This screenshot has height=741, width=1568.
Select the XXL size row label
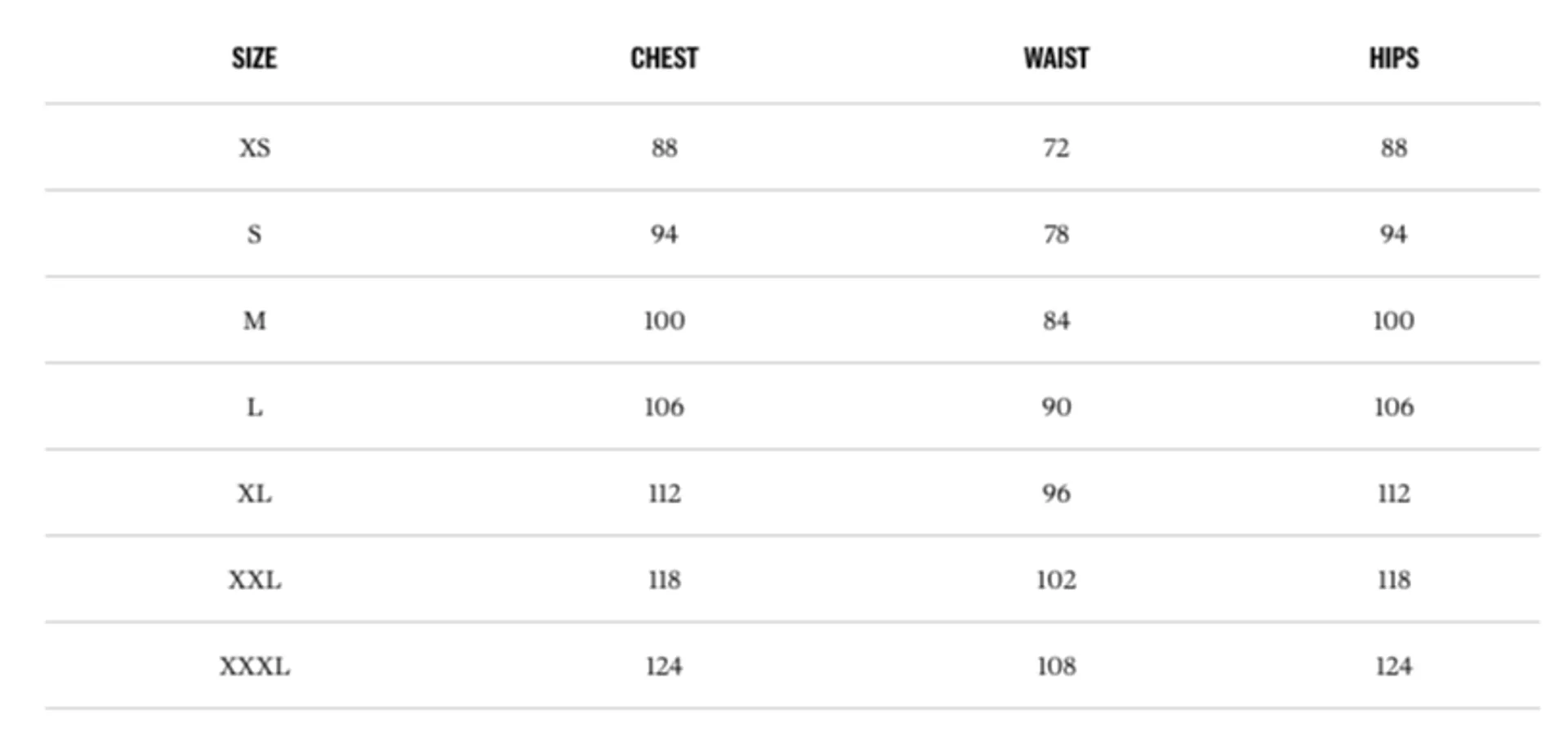pos(254,580)
